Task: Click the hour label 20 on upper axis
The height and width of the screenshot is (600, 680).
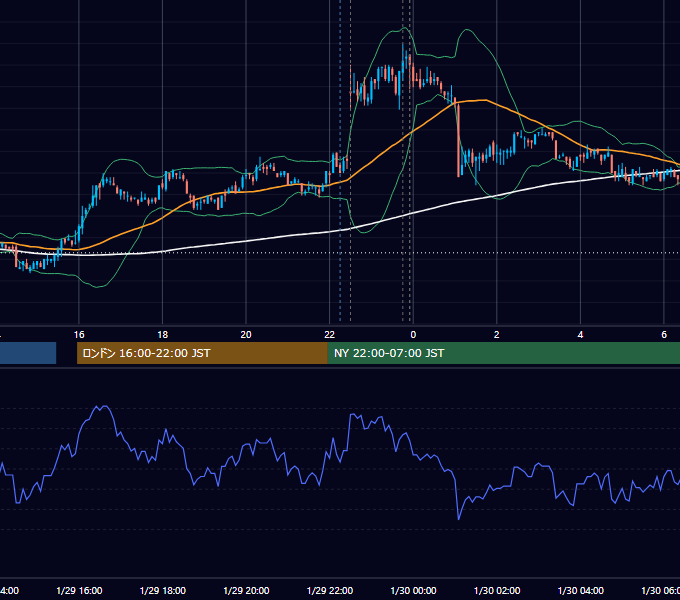Action: (246, 335)
